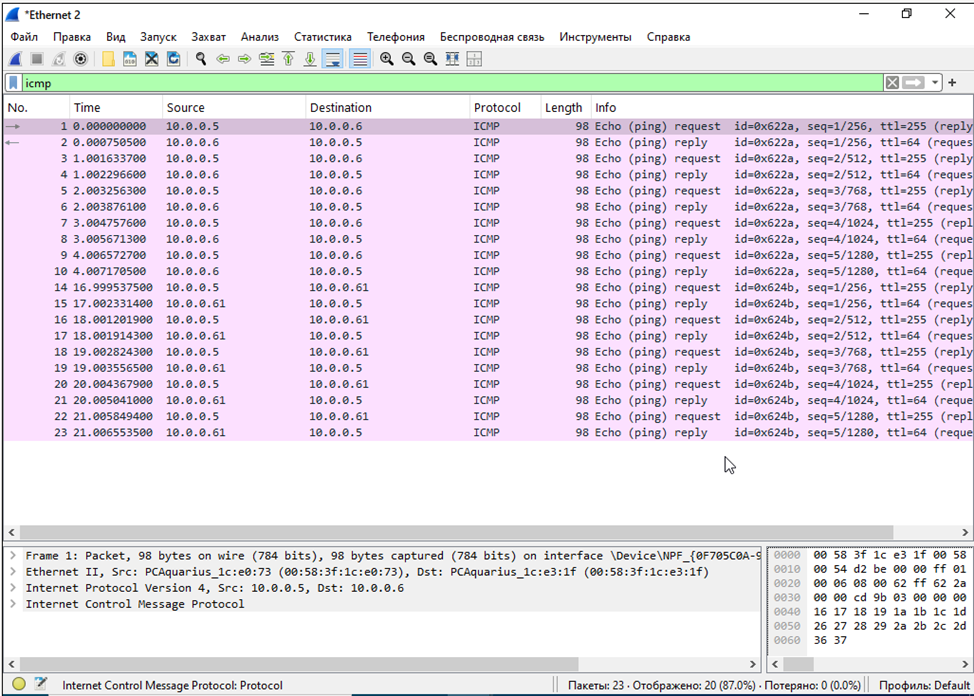Expand the Frame 1 details tree
Viewport: 974px width, 696px height.
pos(13,556)
